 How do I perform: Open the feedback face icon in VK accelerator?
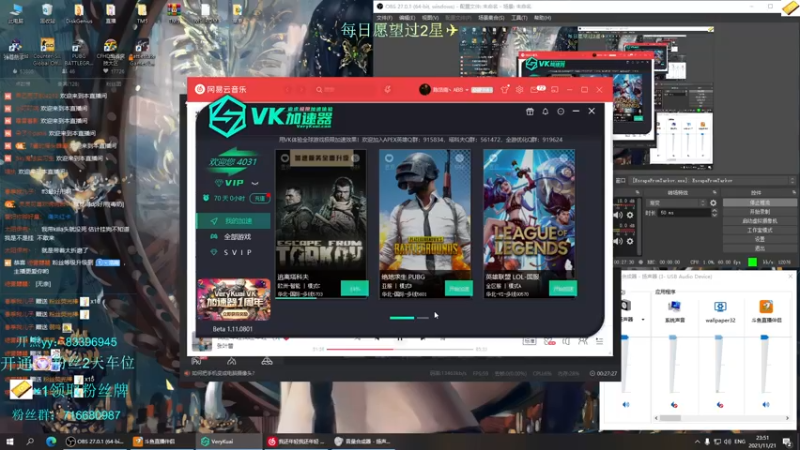coord(561,111)
